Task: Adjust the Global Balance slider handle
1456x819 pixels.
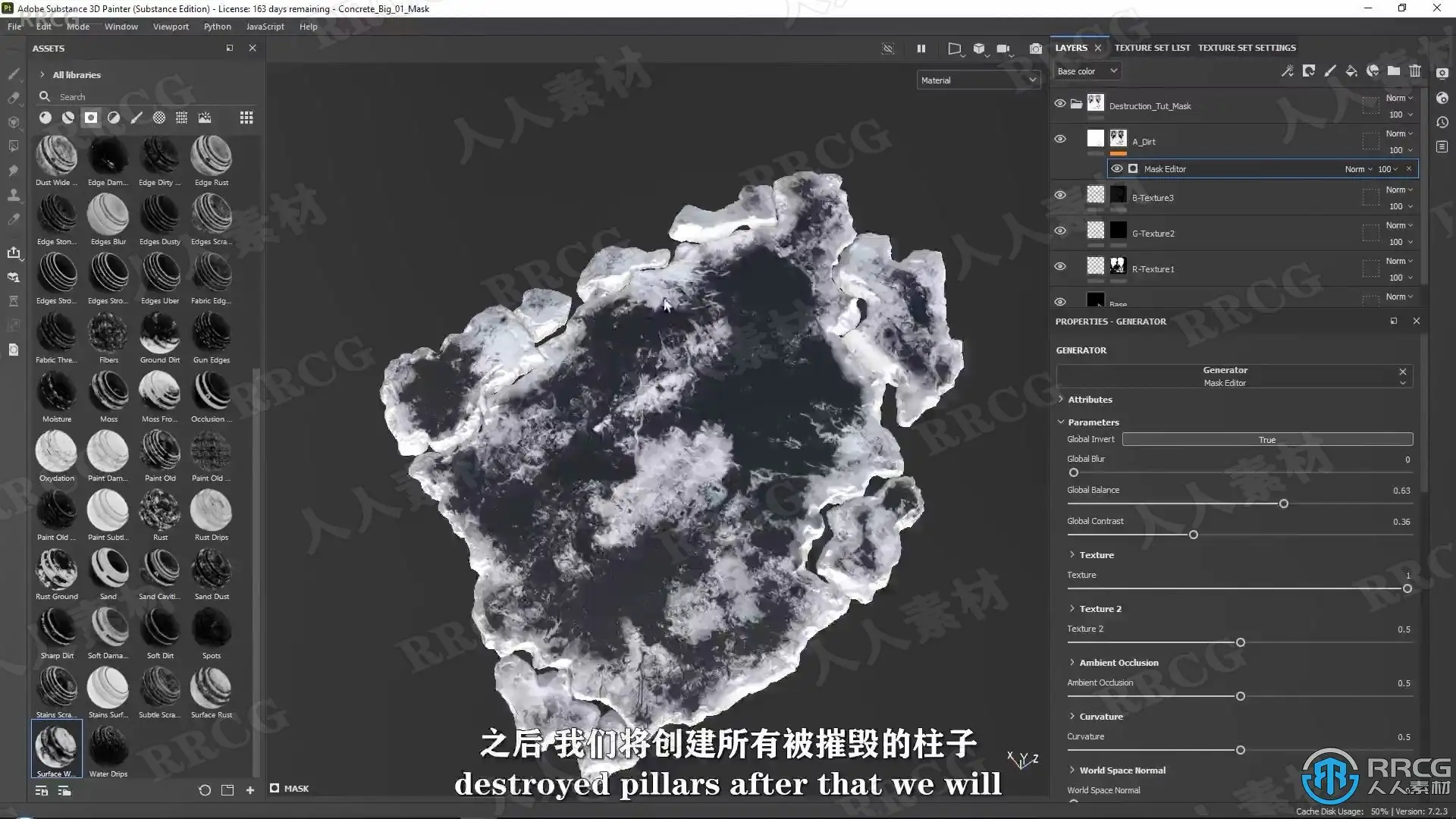Action: coord(1283,504)
